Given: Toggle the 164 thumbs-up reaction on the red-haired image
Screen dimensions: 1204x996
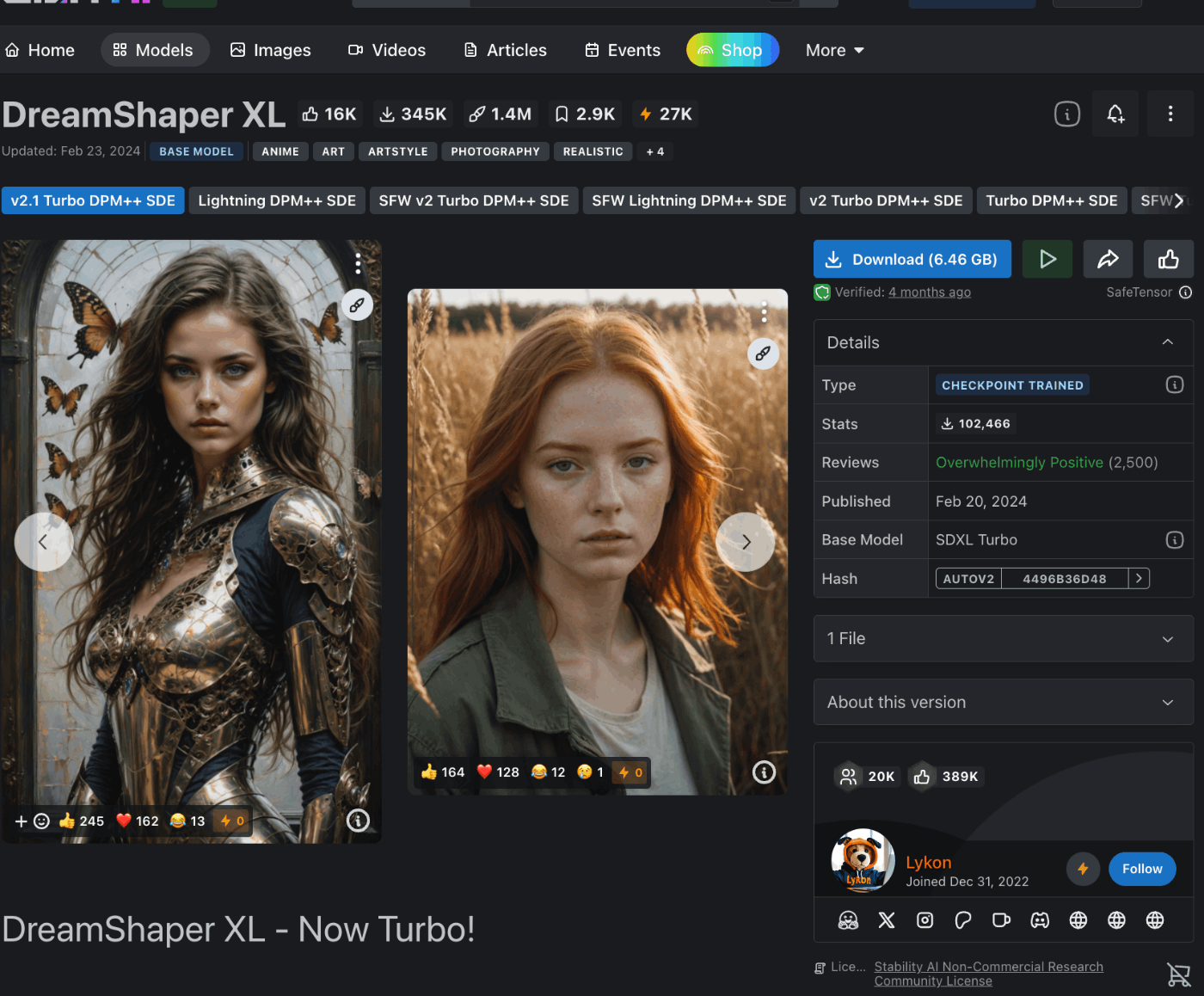Looking at the screenshot, I should (443, 772).
